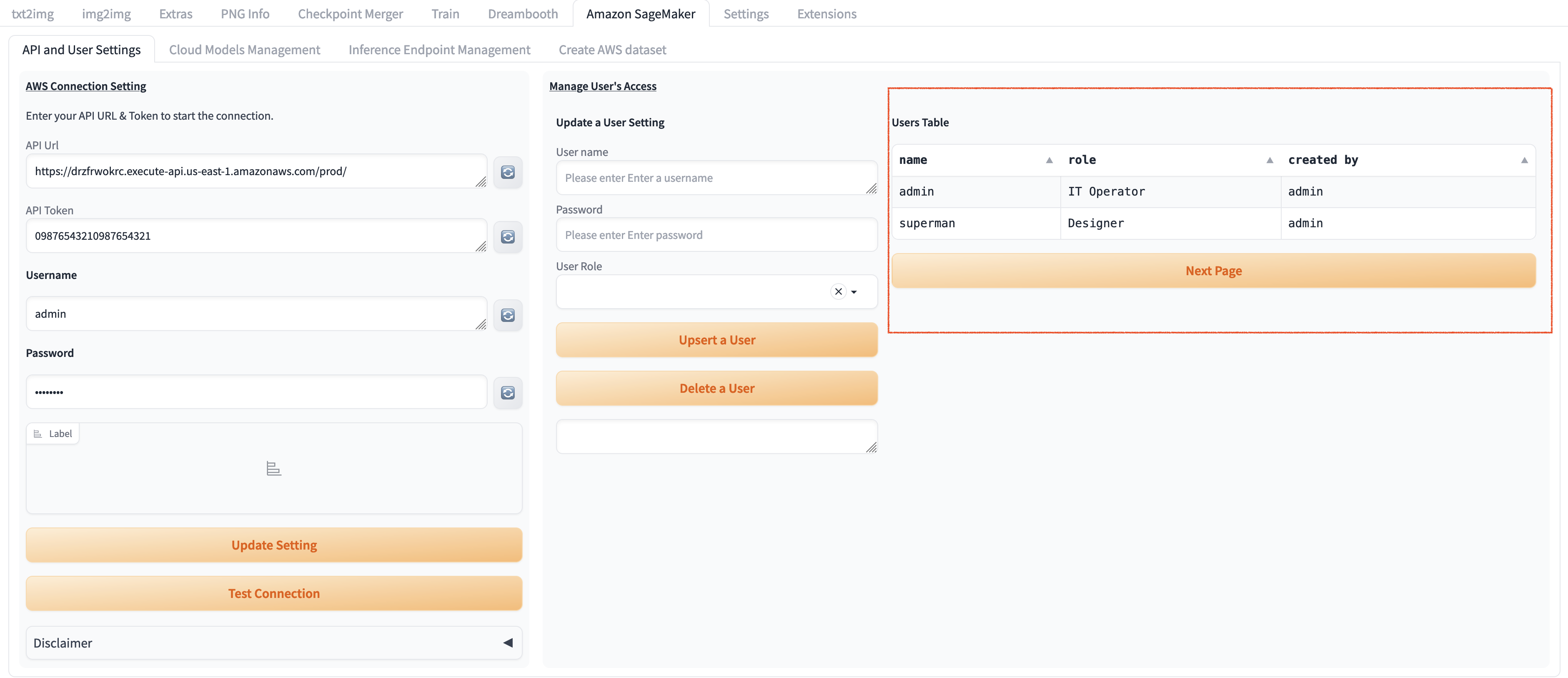Screen dimensions: 1568x678
Task: Click the Next Page button
Action: tap(1213, 270)
